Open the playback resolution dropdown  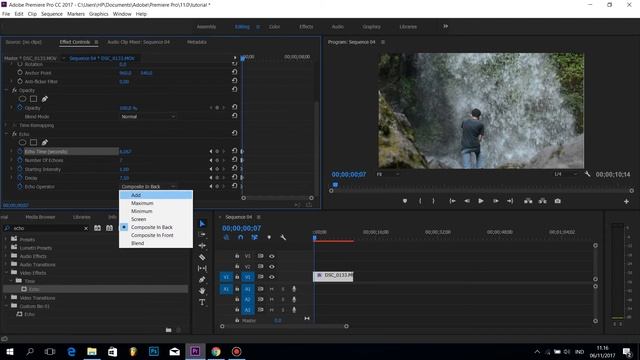click(565, 174)
